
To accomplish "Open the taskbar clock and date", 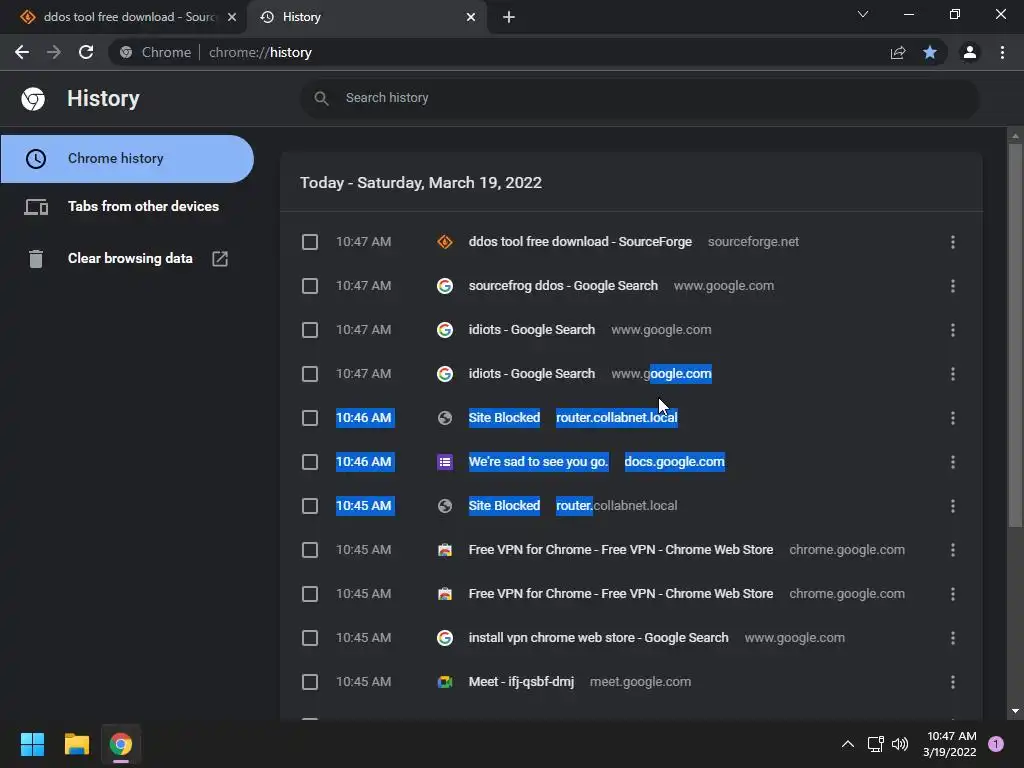I will [950, 744].
